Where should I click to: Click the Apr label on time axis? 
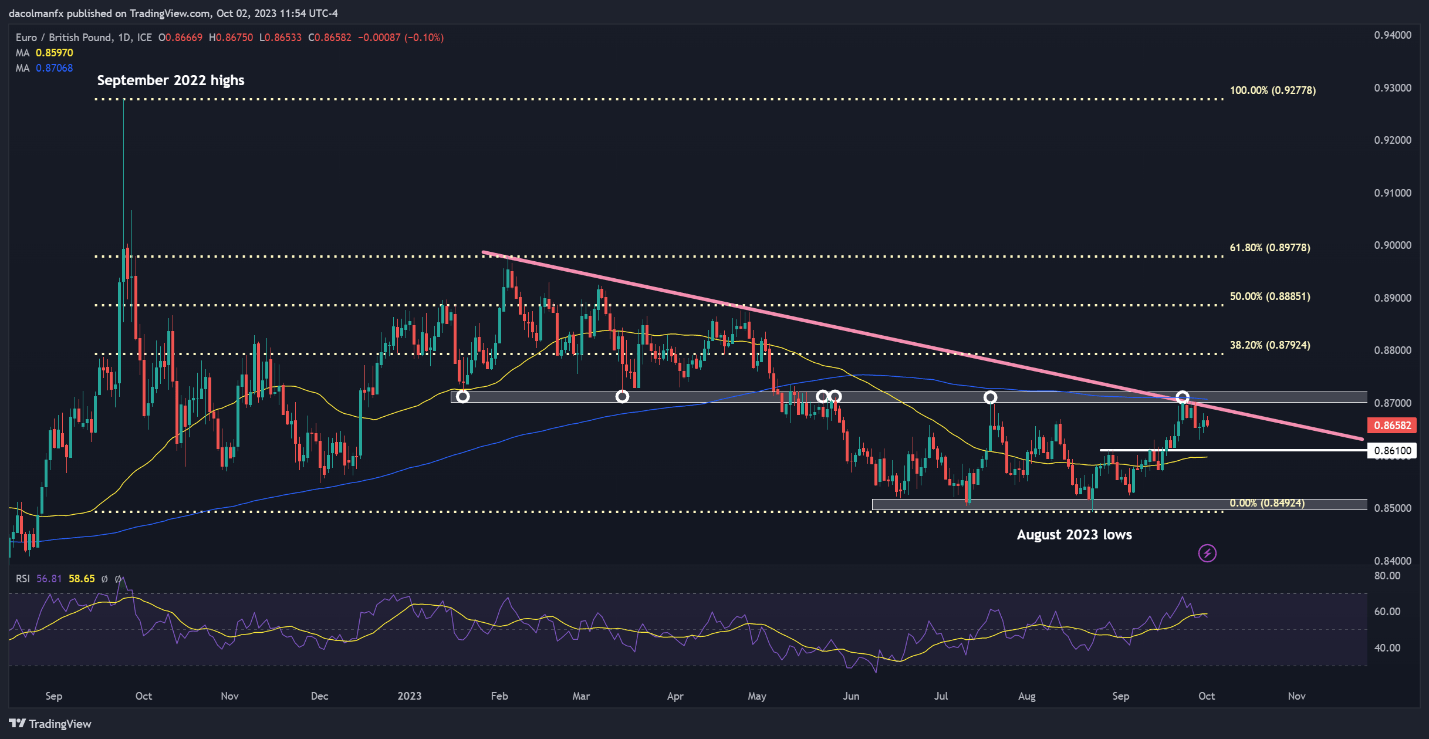674,695
